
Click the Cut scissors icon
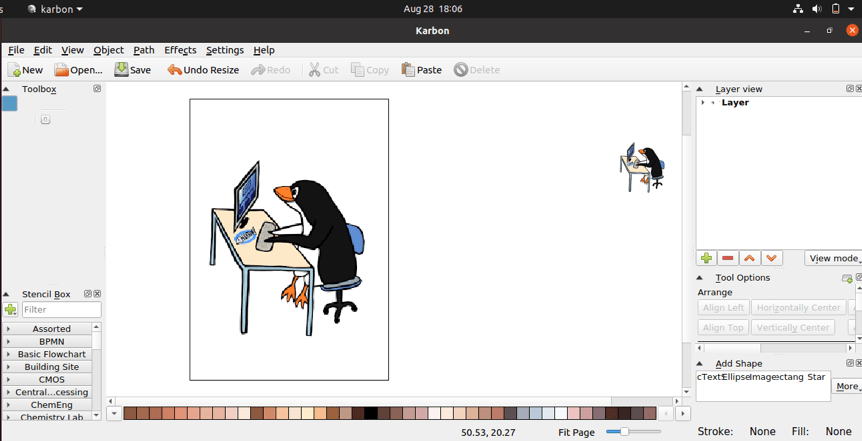tap(314, 70)
